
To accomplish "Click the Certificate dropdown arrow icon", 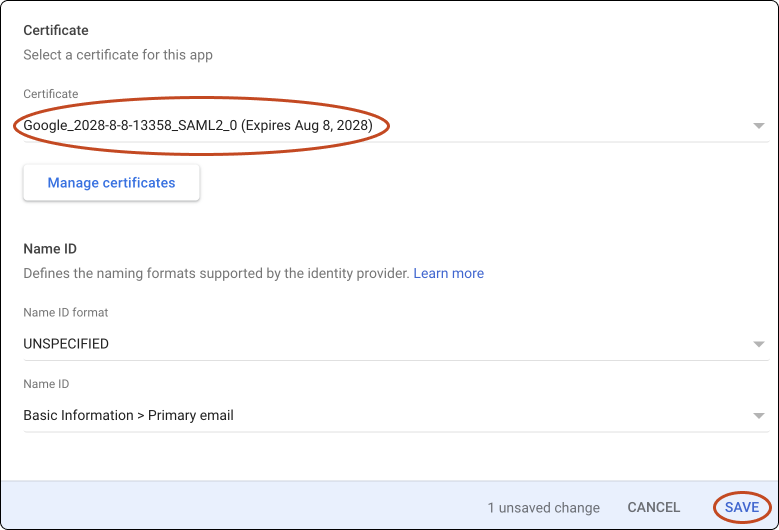I will pos(759,126).
